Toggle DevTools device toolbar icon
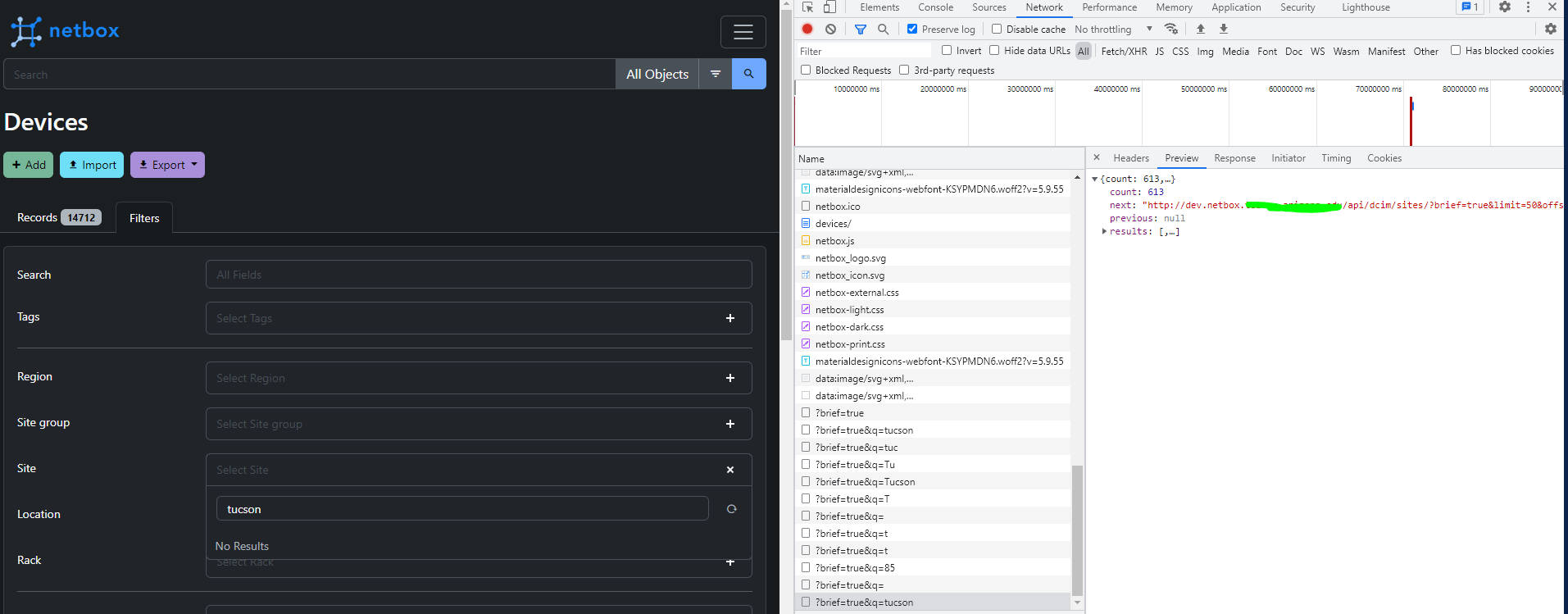 tap(829, 7)
